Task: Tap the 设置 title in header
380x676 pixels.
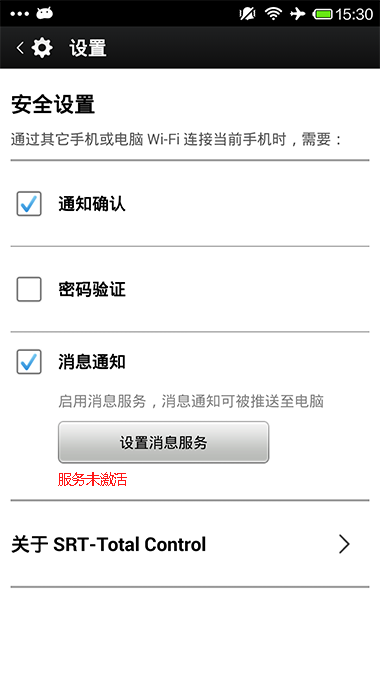Action: [88, 48]
